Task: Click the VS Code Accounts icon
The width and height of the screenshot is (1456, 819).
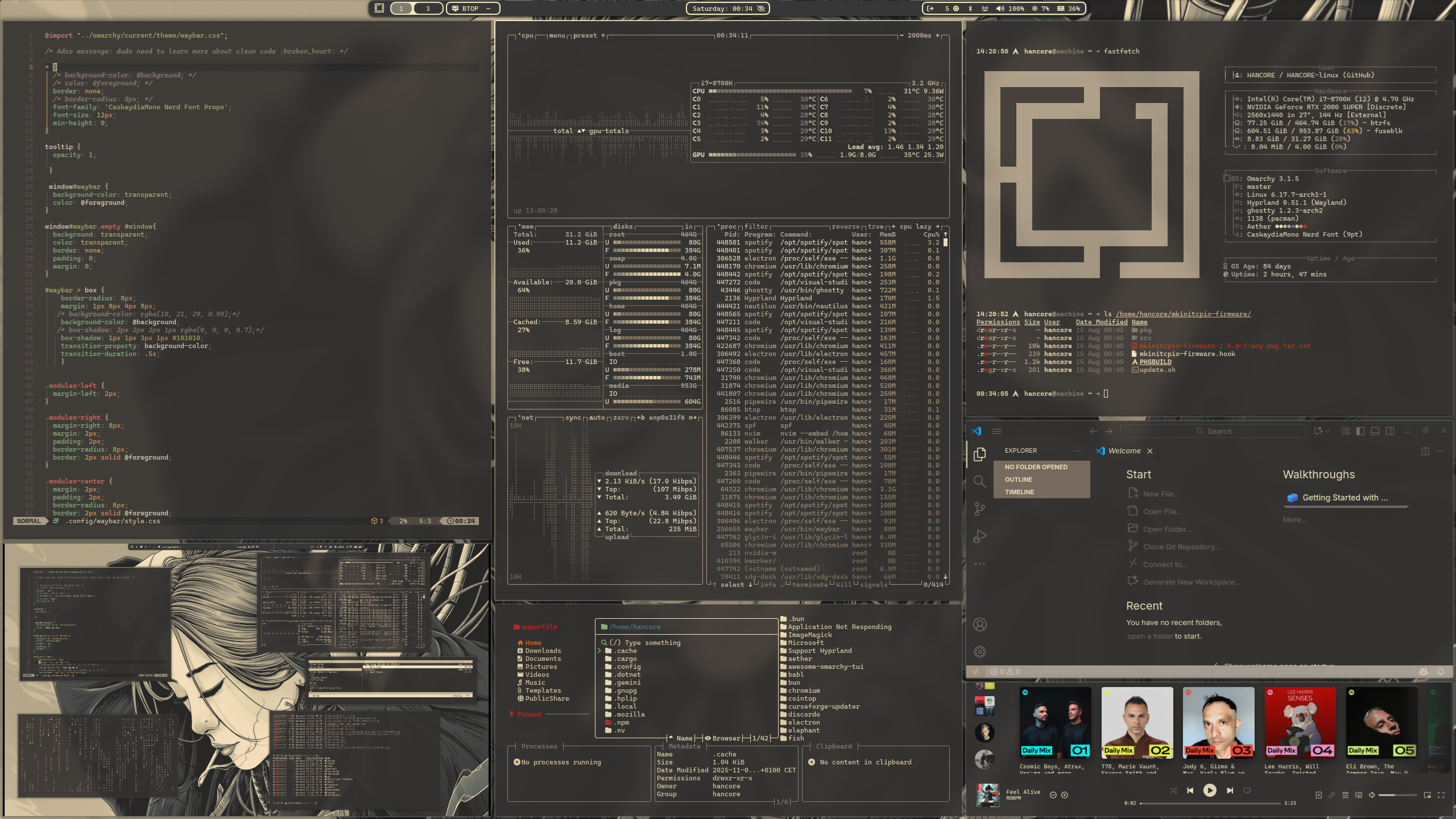Action: click(979, 624)
